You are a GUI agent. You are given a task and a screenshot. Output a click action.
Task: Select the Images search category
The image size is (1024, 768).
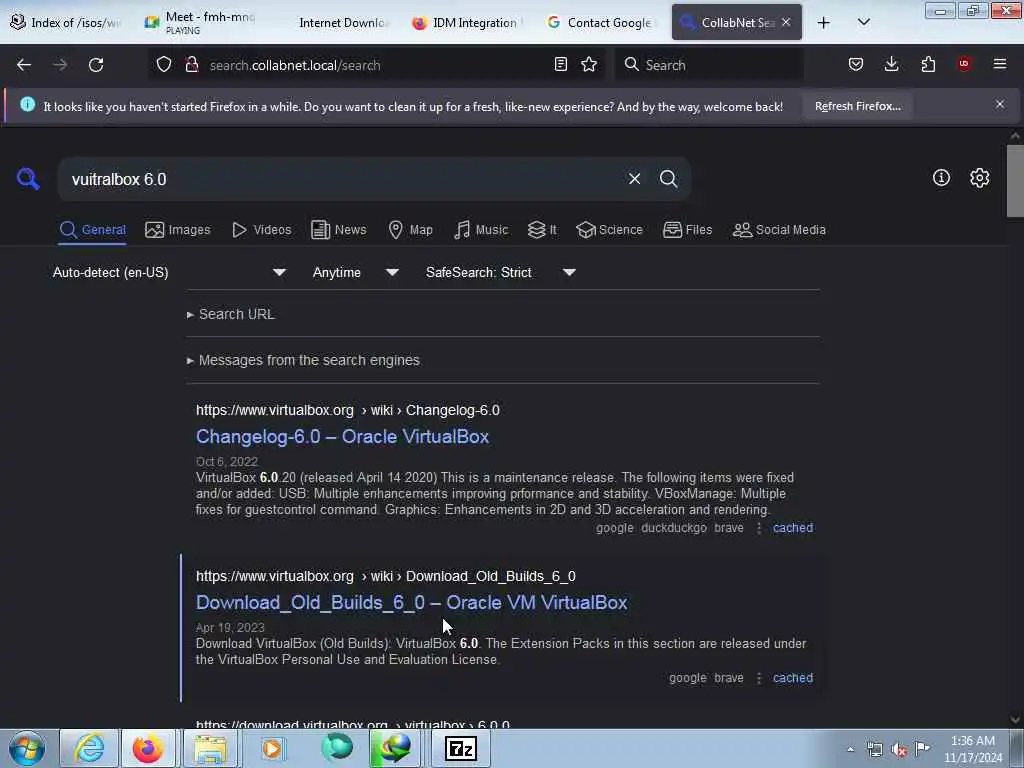[178, 230]
